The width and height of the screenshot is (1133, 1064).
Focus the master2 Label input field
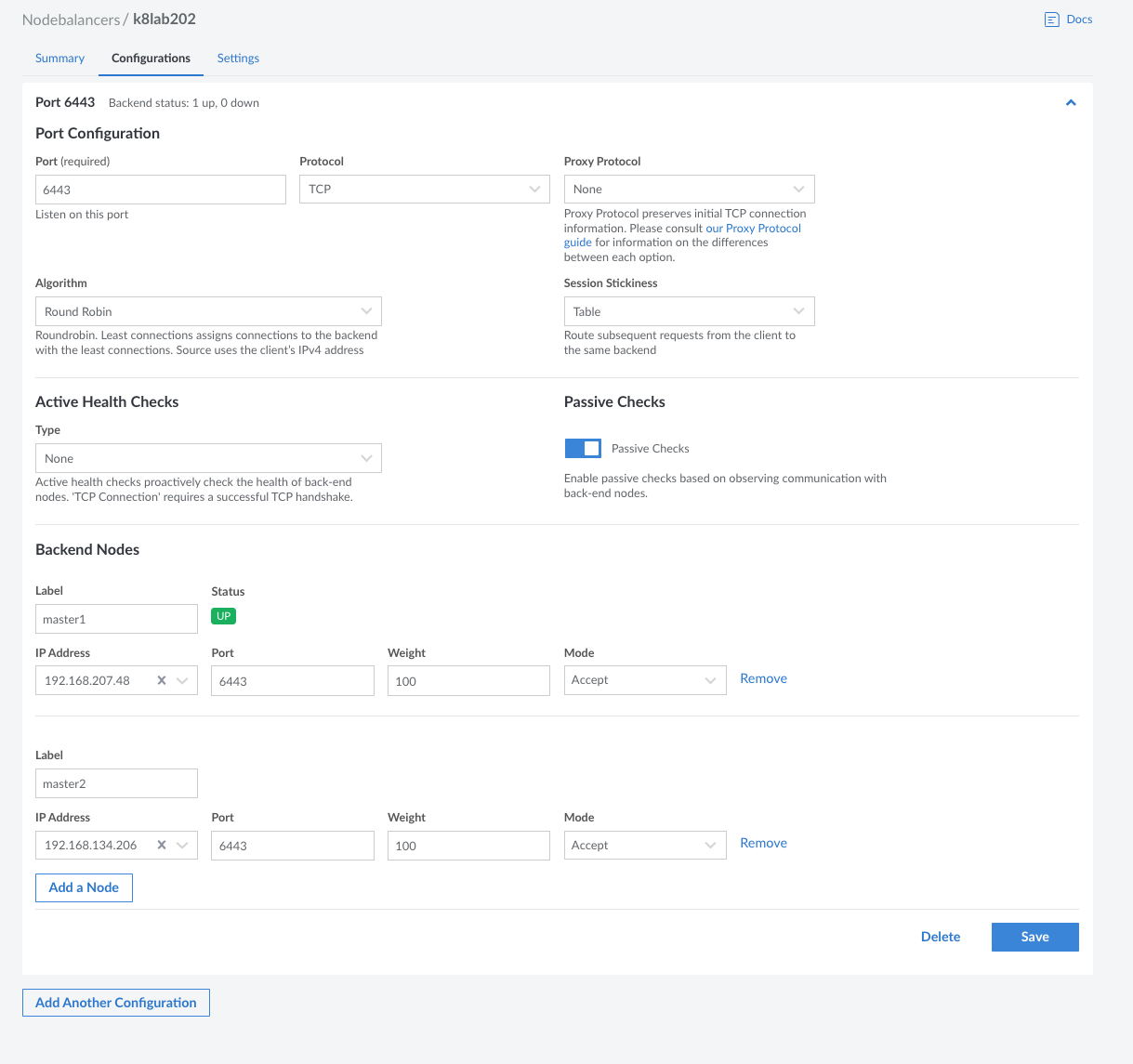(x=116, y=783)
